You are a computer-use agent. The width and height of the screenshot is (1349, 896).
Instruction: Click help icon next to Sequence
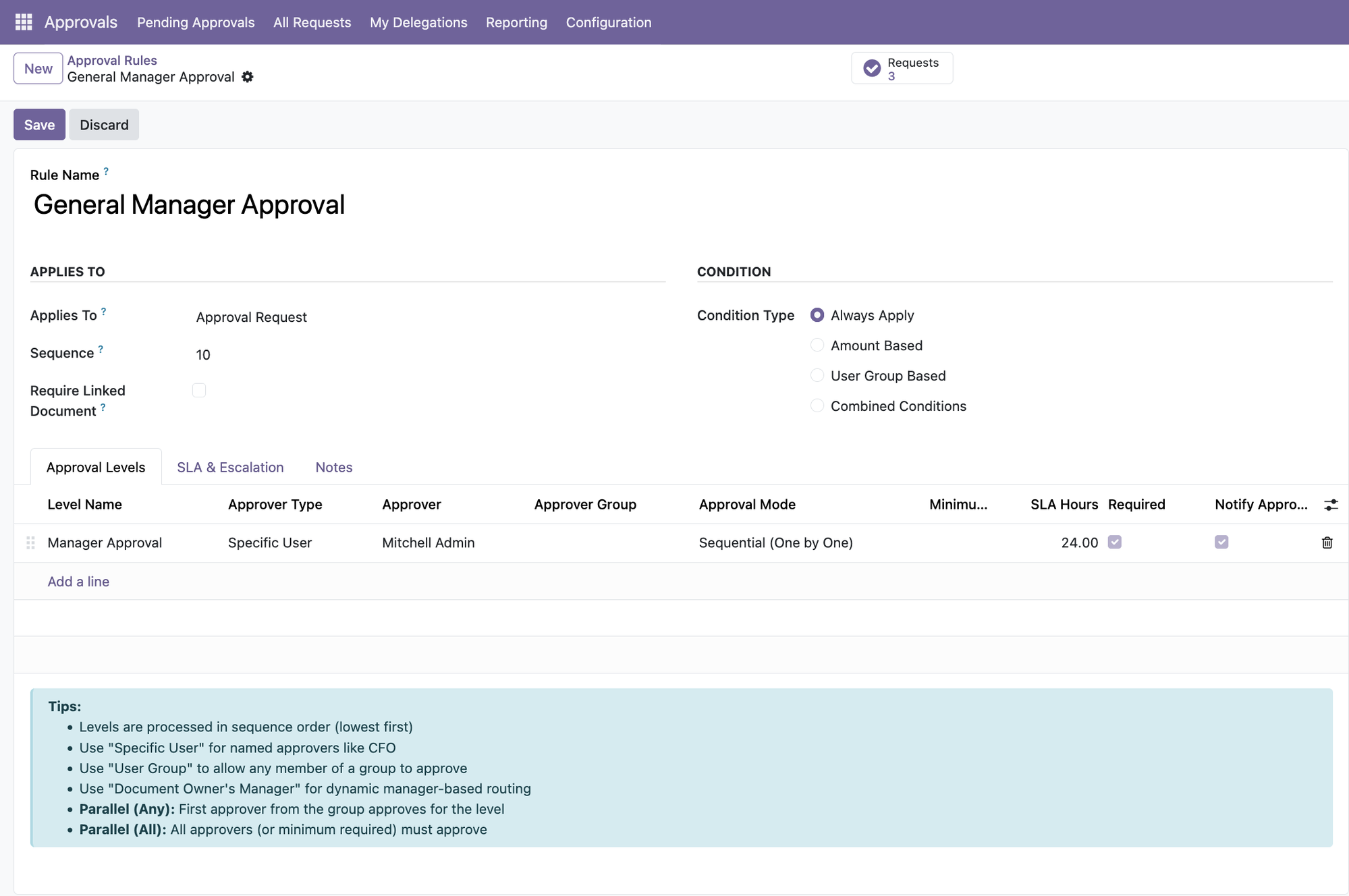point(101,349)
